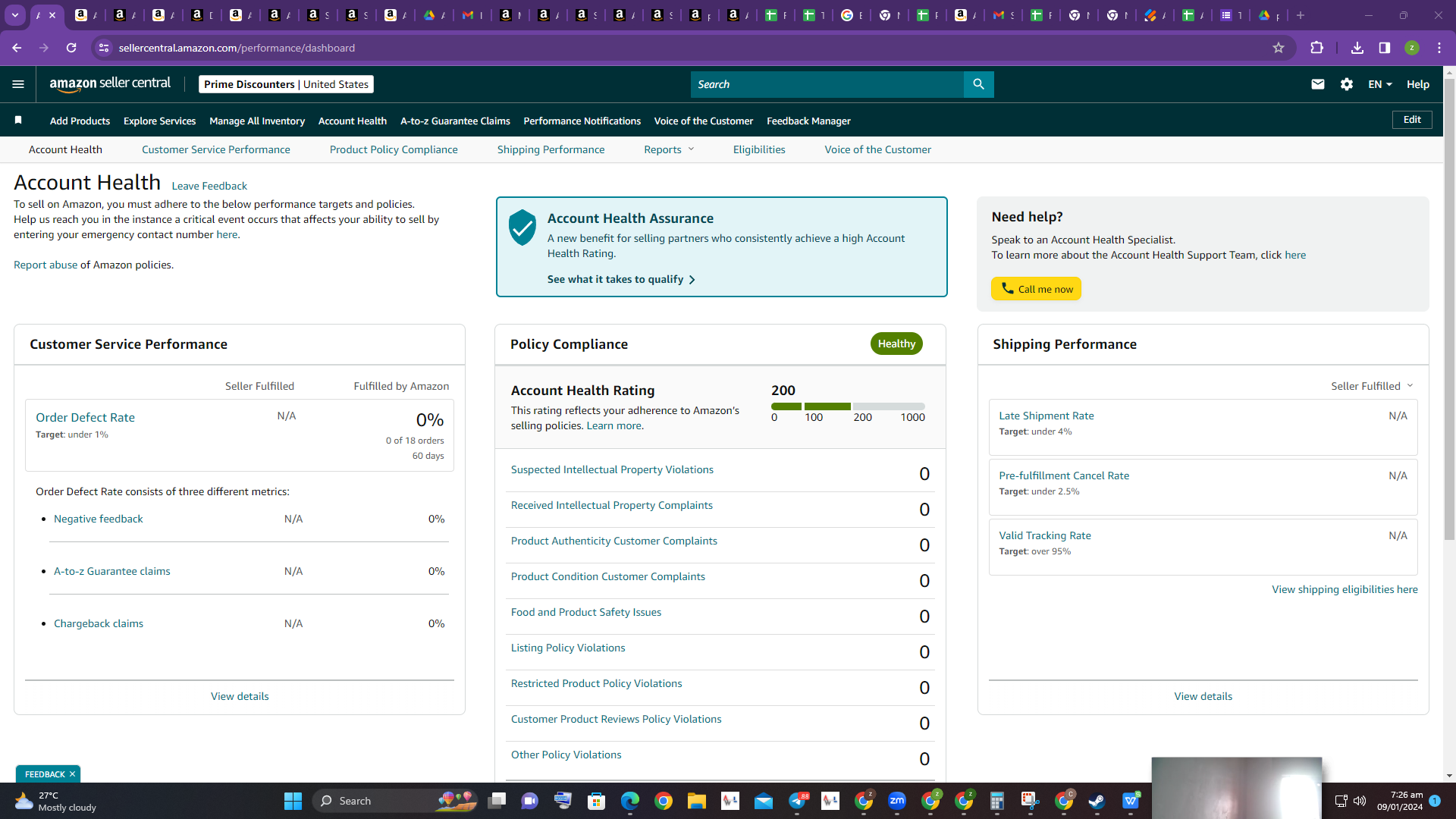1456x819 pixels.
Task: Open the Late Shipment Rate link
Action: pos(1046,416)
